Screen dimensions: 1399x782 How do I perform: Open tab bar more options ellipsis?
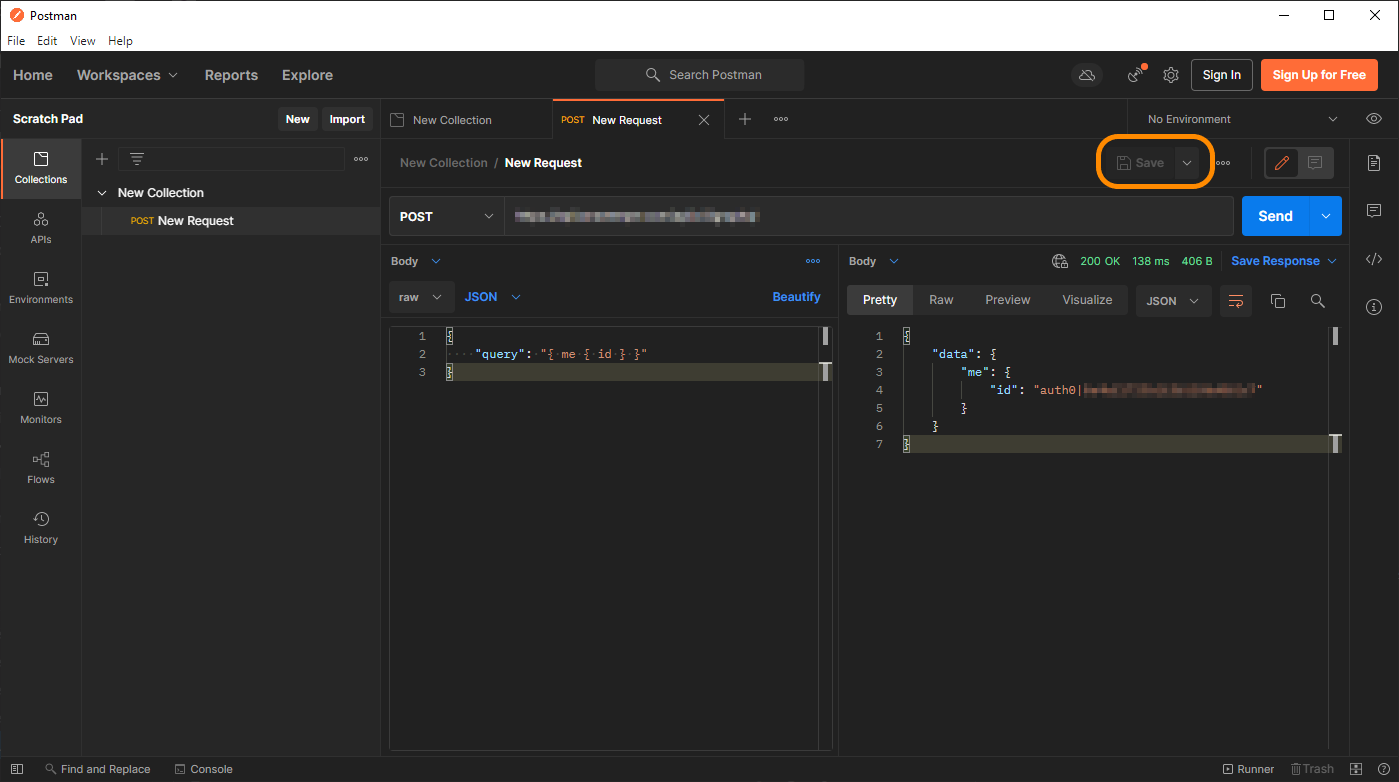click(x=781, y=119)
